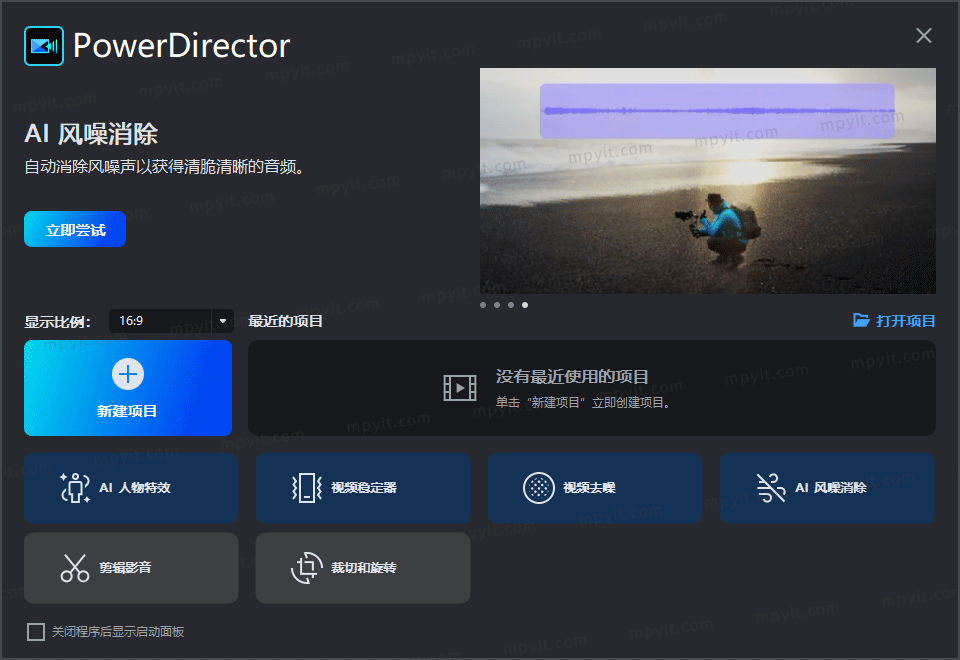
Task: Toggle 关闭程序后显示启动面板 checkbox
Action: (36, 632)
